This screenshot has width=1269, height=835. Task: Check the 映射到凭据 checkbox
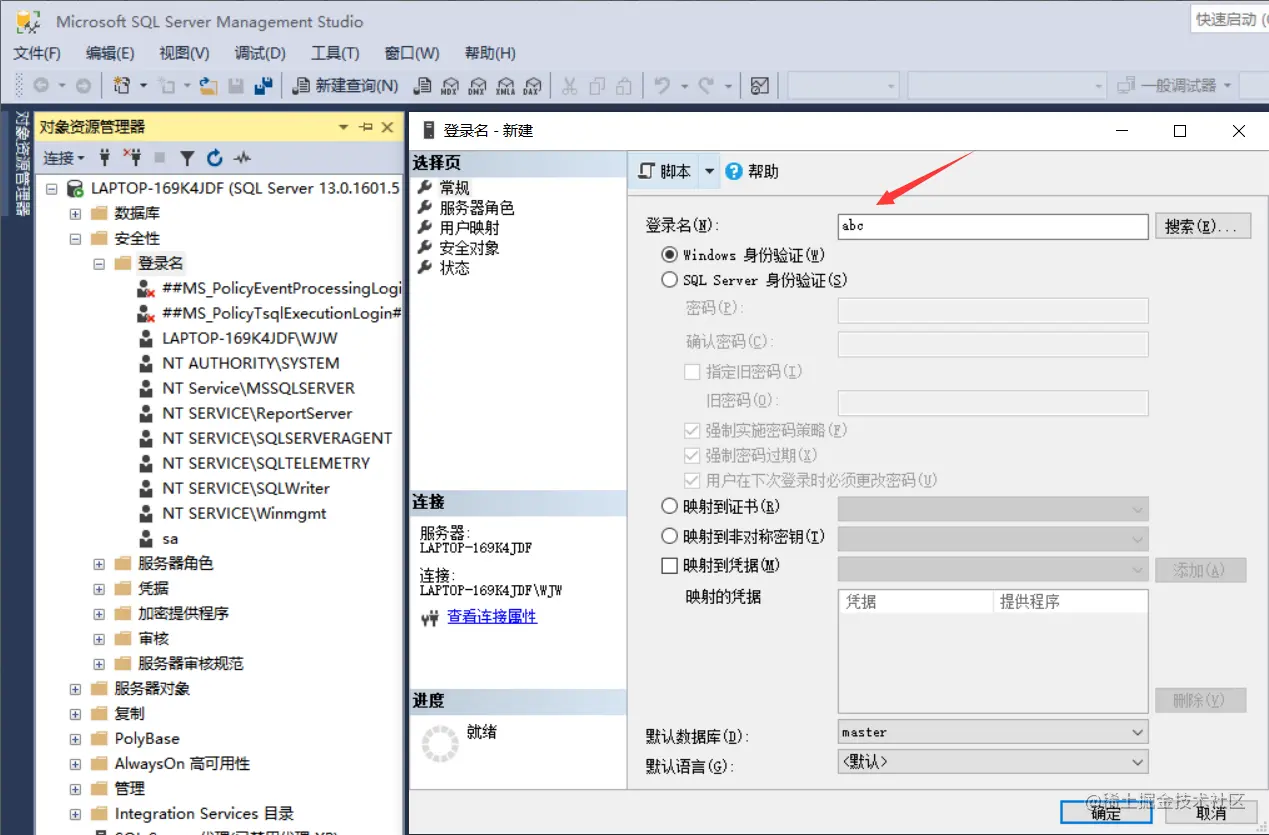click(670, 565)
